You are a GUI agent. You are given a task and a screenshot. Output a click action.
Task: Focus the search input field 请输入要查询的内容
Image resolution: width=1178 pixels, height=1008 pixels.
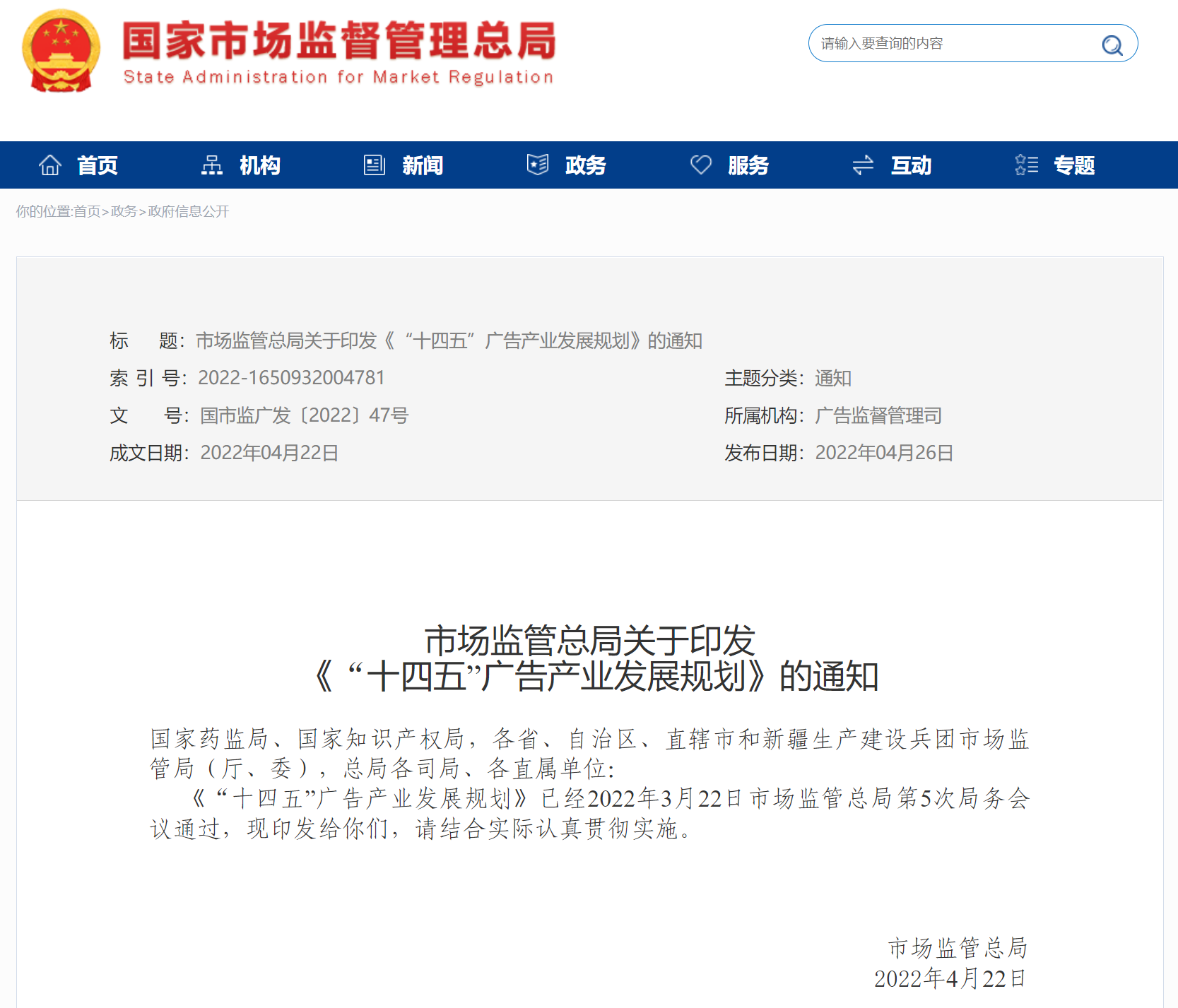[x=954, y=44]
